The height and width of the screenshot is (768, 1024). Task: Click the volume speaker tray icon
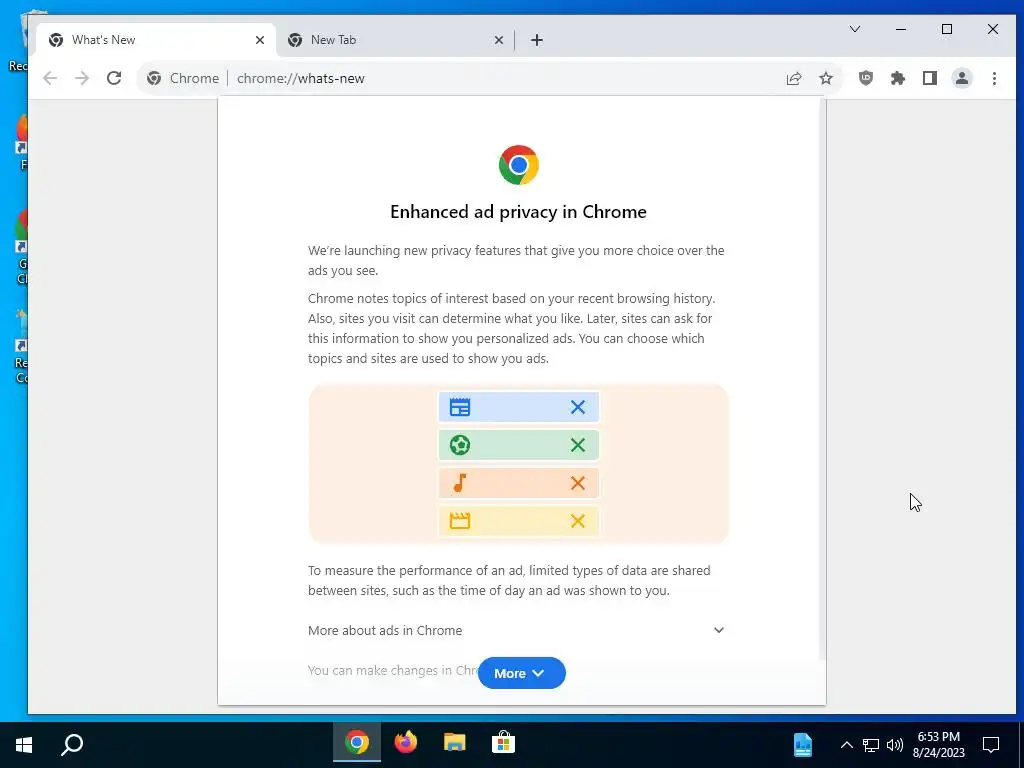(895, 744)
